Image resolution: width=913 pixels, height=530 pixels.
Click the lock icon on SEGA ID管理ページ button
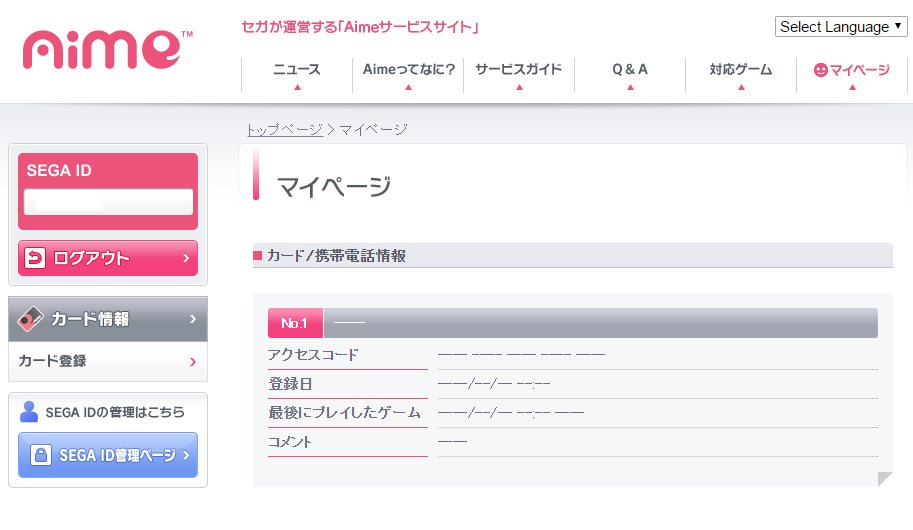click(40, 455)
